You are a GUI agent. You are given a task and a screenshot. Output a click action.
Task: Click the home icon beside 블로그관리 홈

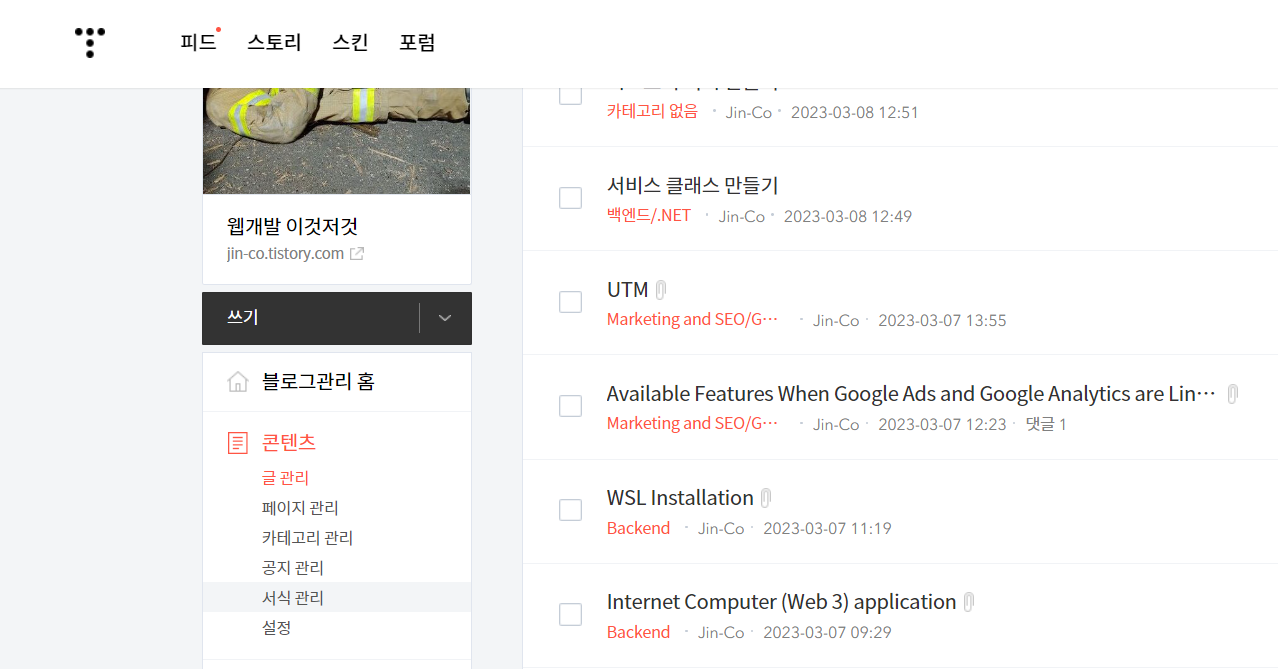tap(238, 382)
